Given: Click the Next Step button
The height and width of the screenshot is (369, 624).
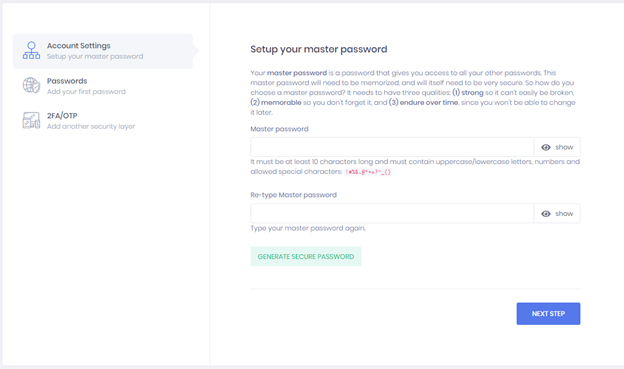Looking at the screenshot, I should [548, 314].
